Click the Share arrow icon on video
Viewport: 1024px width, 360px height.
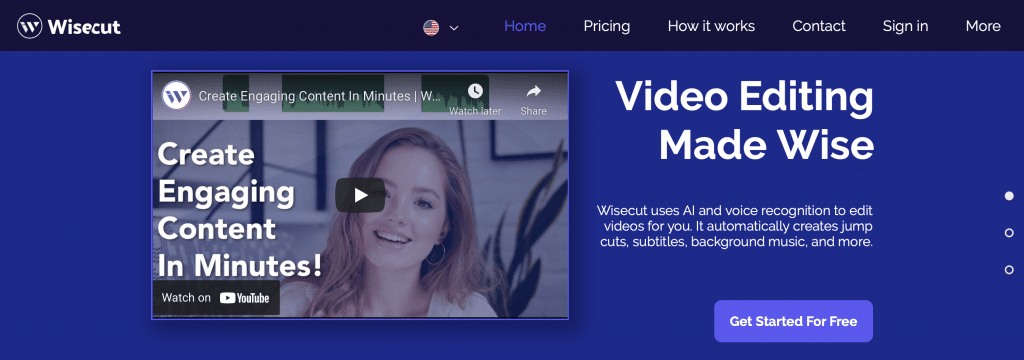534,91
